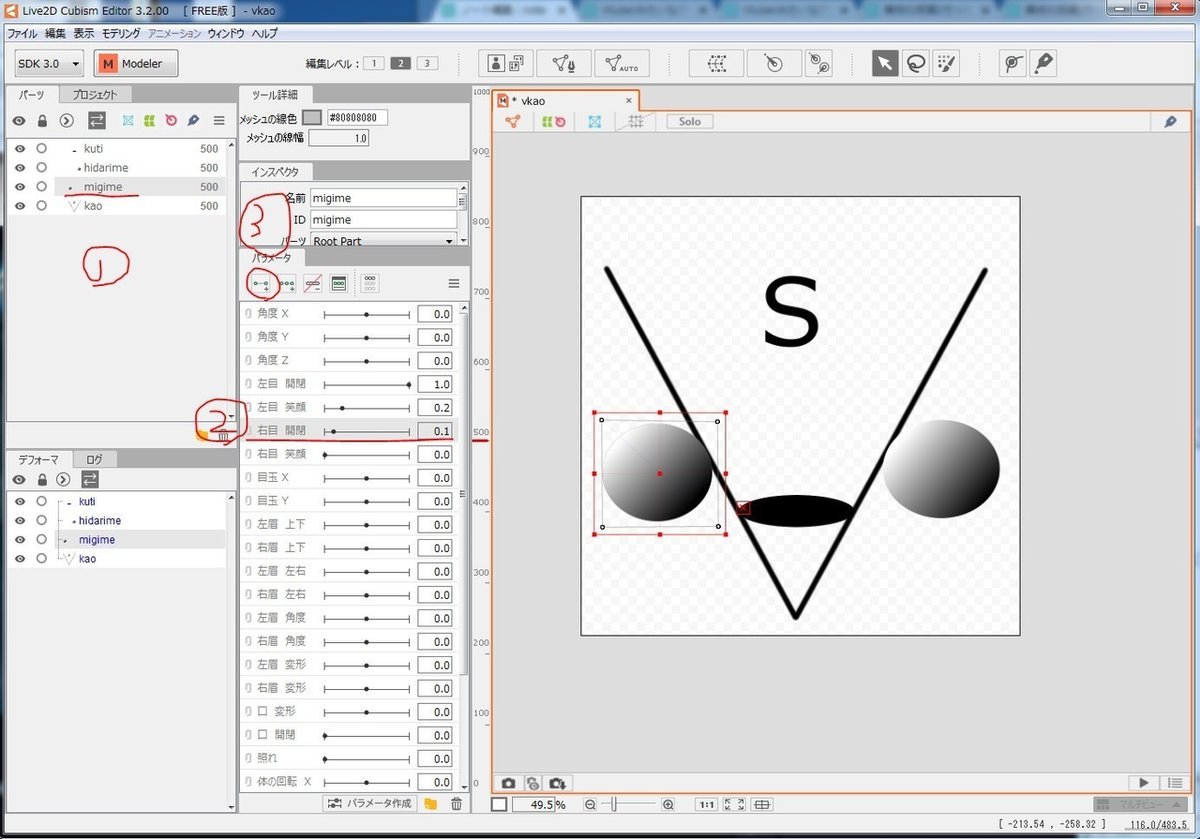Click the 右目 開閉 parameter slider

pos(367,431)
